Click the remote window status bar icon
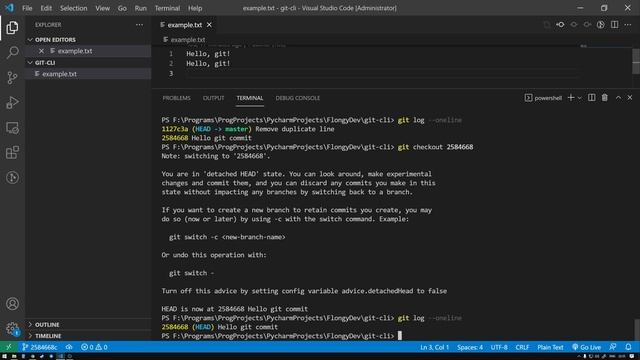Image resolution: width=640 pixels, height=360 pixels. coord(9,347)
